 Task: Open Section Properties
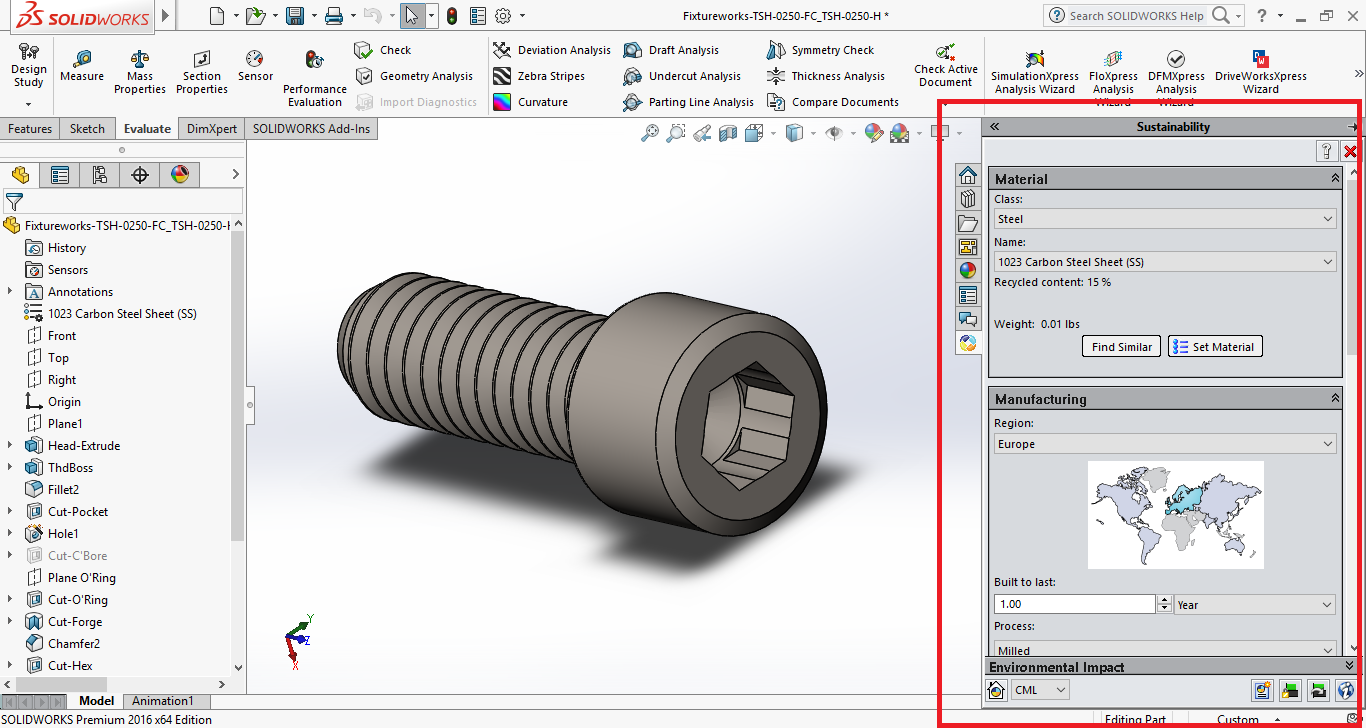202,72
